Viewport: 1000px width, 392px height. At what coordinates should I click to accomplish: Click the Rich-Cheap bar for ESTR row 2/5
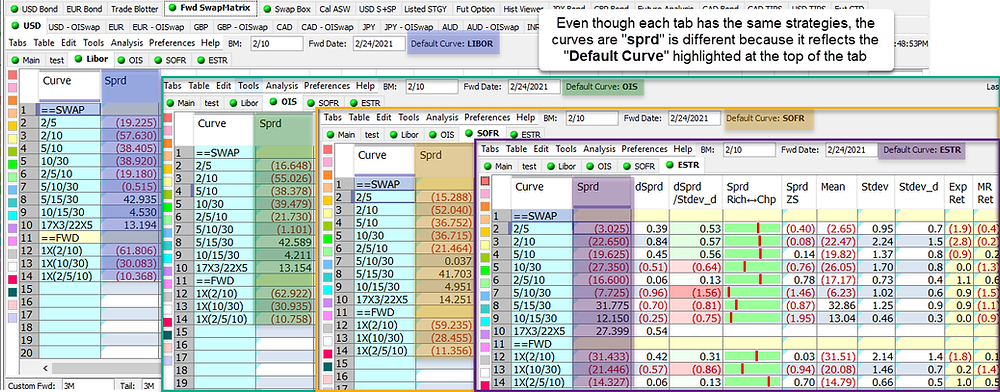pyautogui.click(x=753, y=228)
